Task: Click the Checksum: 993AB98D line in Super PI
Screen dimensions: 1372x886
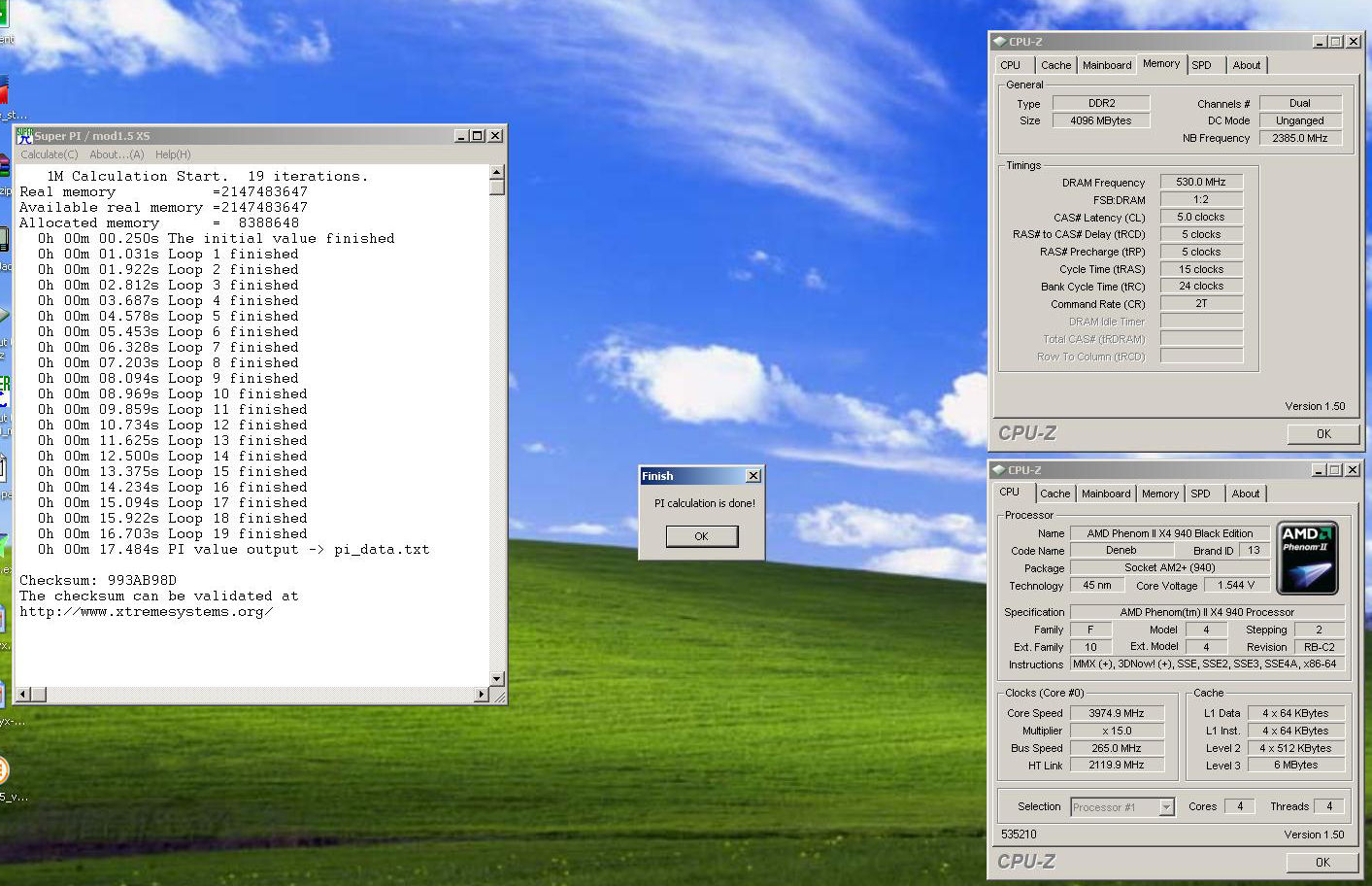Action: click(98, 580)
